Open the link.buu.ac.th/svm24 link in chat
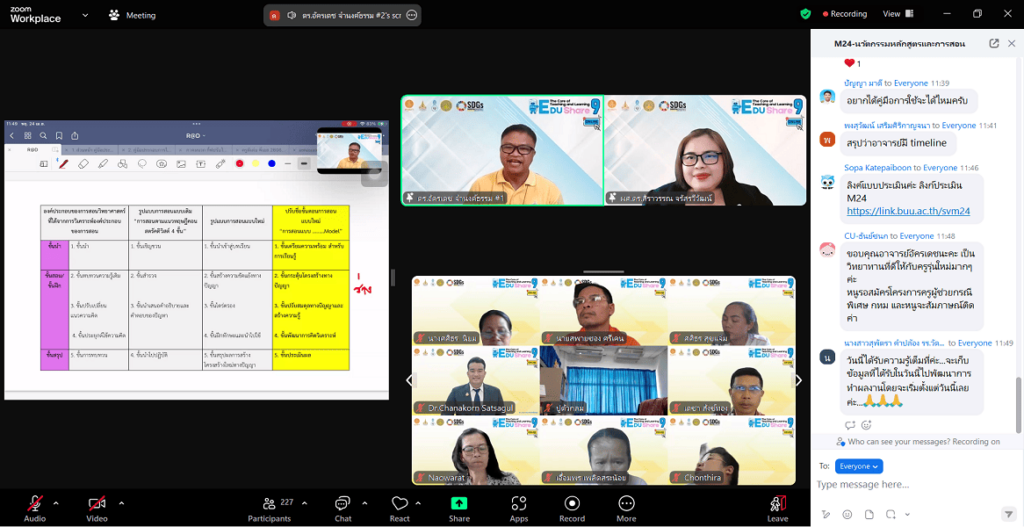The height and width of the screenshot is (527, 1024). pos(908,211)
